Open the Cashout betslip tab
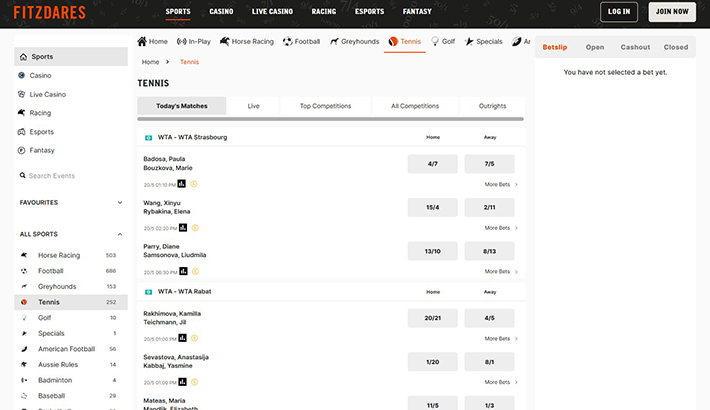The height and width of the screenshot is (410, 710). pyautogui.click(x=635, y=47)
